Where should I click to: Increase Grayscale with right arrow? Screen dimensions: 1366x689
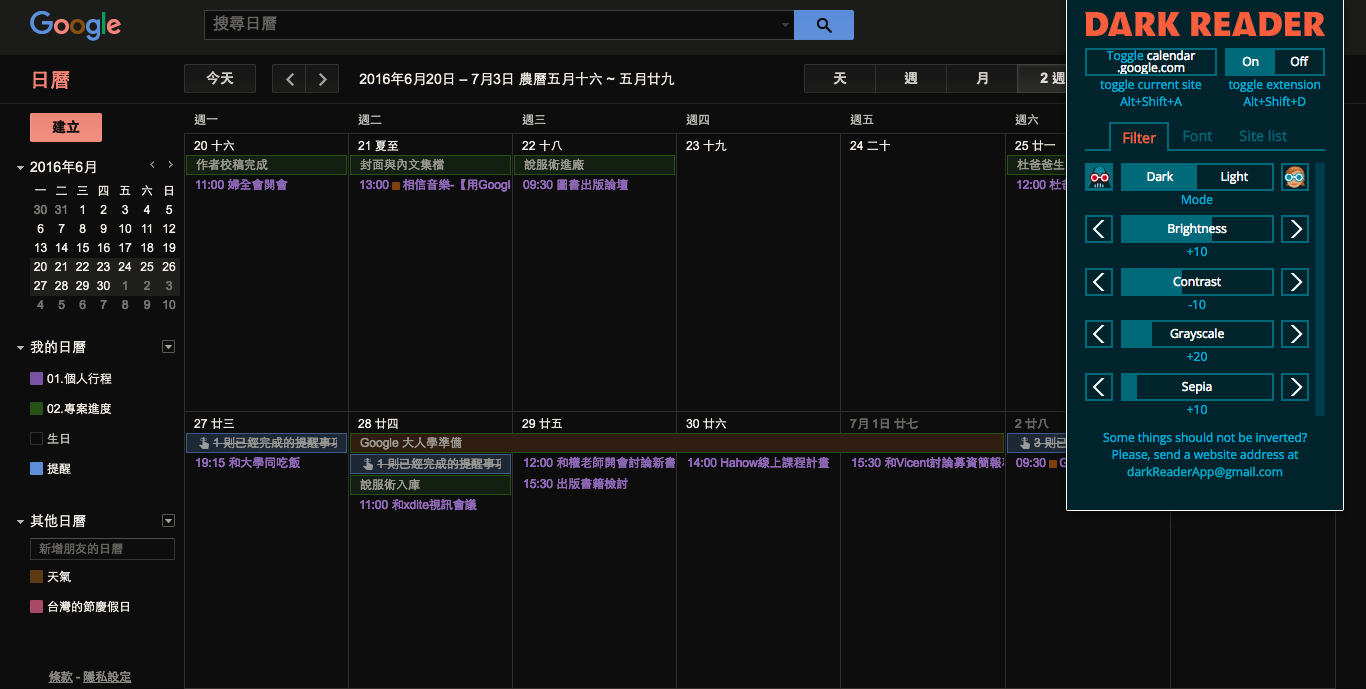[x=1295, y=334]
